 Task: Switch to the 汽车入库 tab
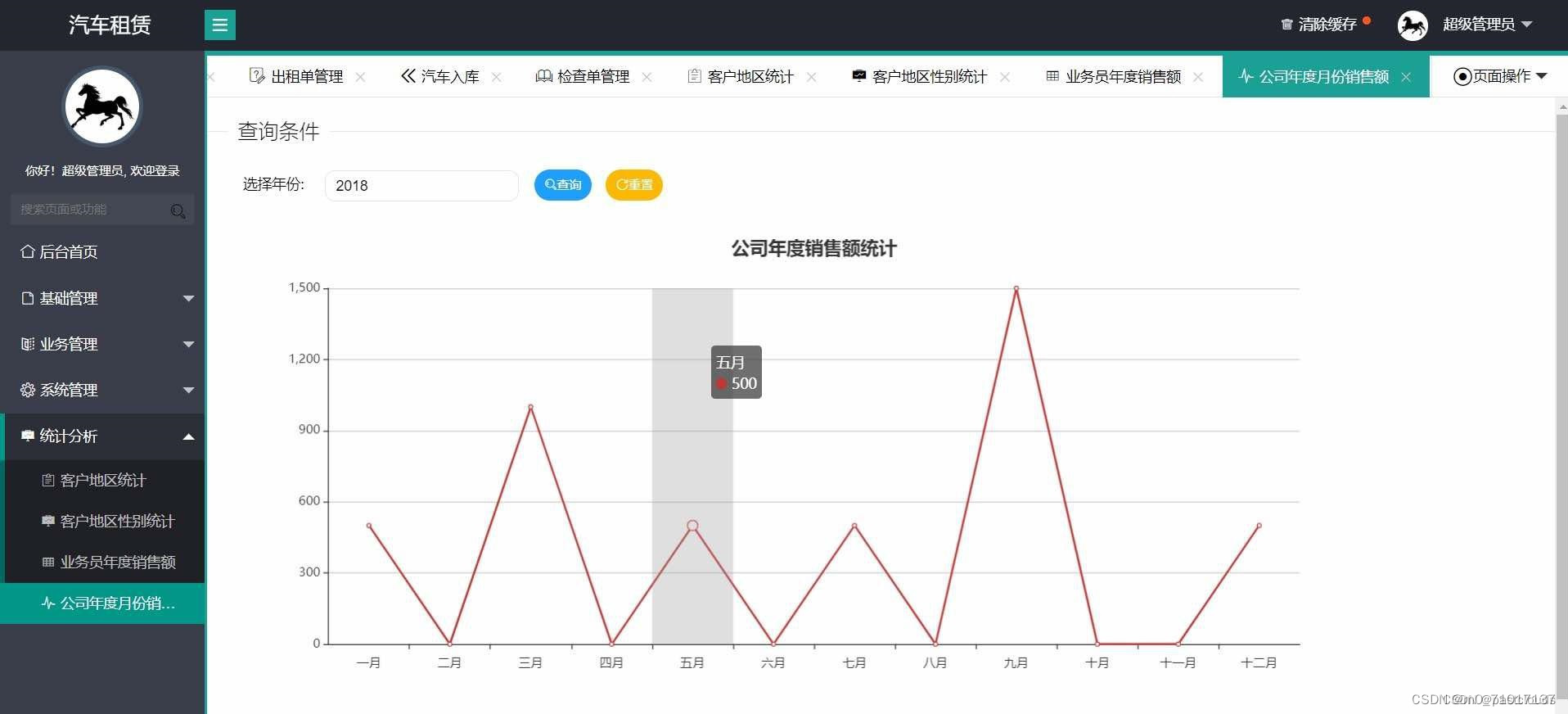[x=450, y=76]
